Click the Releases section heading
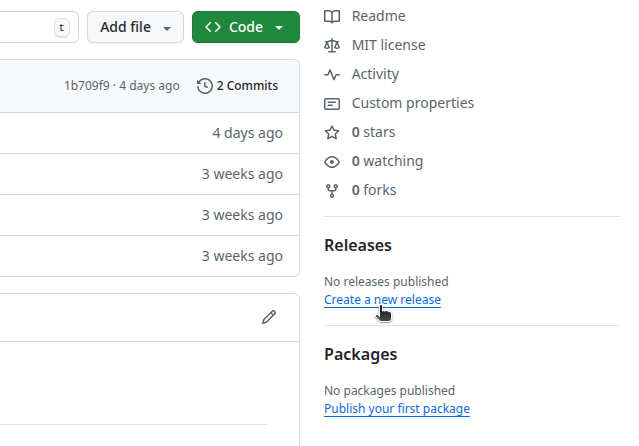The width and height of the screenshot is (639, 446). [x=358, y=246]
